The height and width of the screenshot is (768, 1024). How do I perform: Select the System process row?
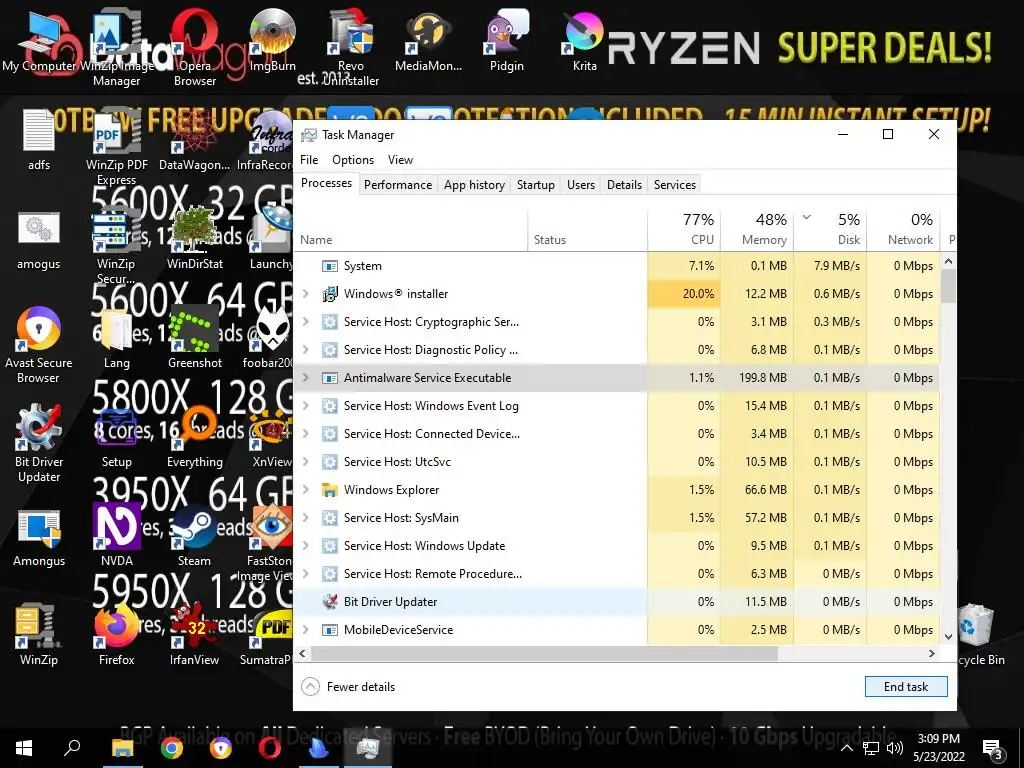coord(616,266)
